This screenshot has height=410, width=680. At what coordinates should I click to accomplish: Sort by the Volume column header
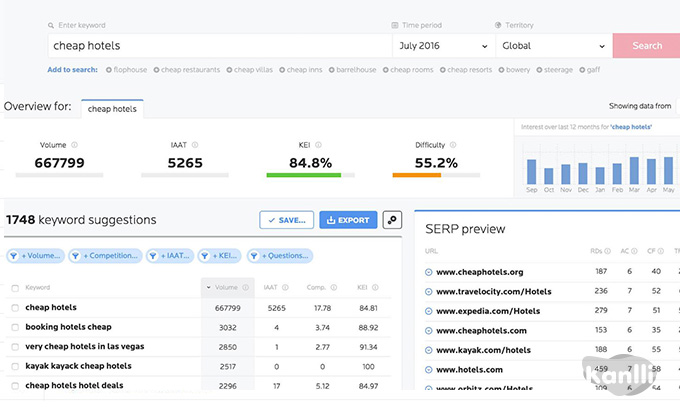click(226, 287)
